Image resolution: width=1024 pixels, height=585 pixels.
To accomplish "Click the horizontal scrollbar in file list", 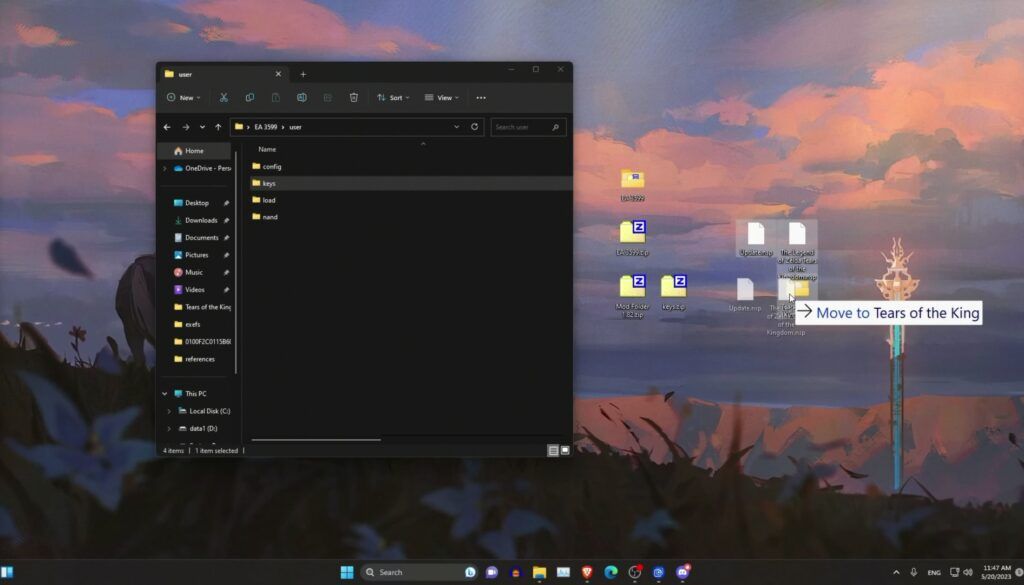I will pos(316,439).
